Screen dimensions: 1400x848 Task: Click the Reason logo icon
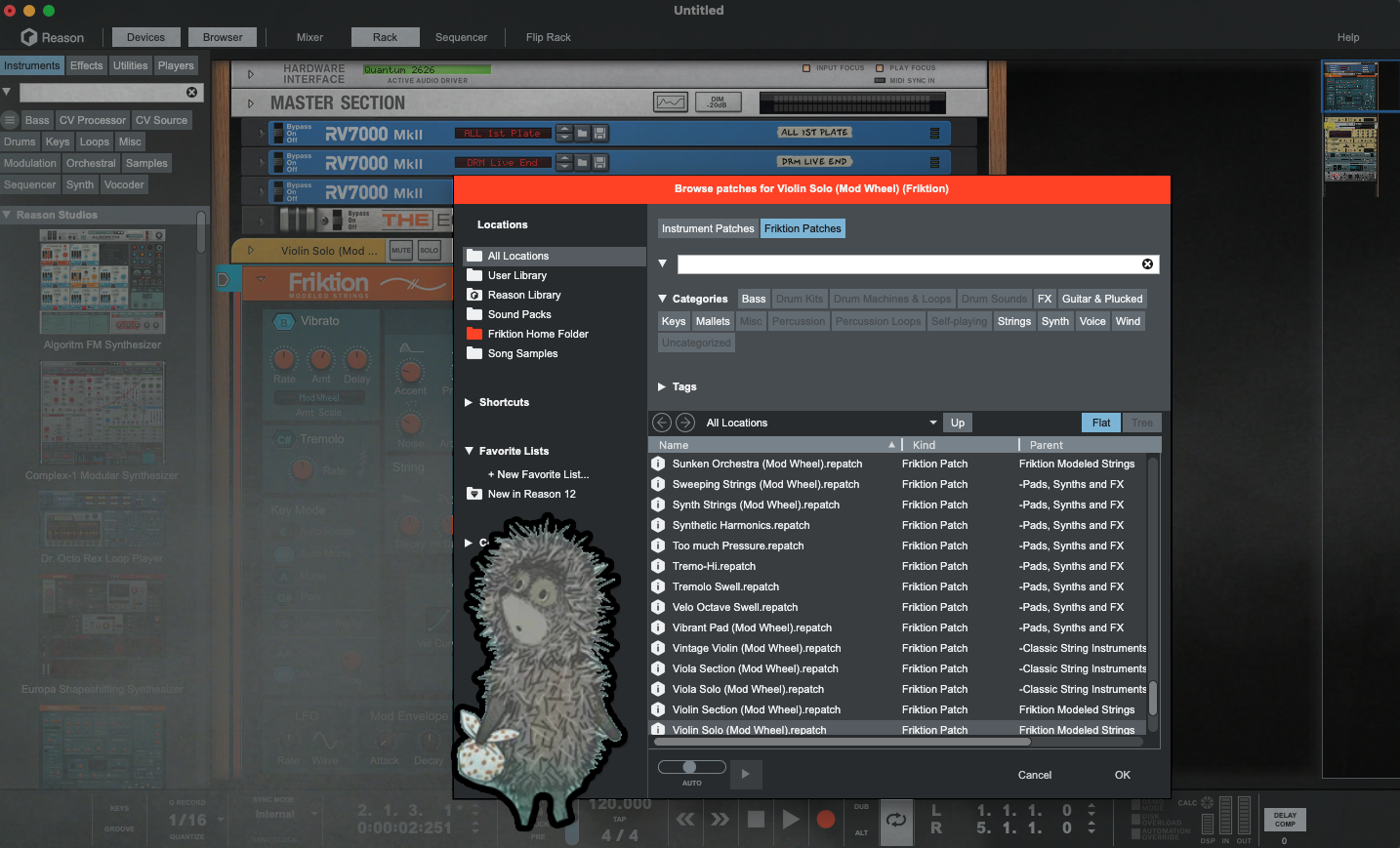pyautogui.click(x=29, y=37)
